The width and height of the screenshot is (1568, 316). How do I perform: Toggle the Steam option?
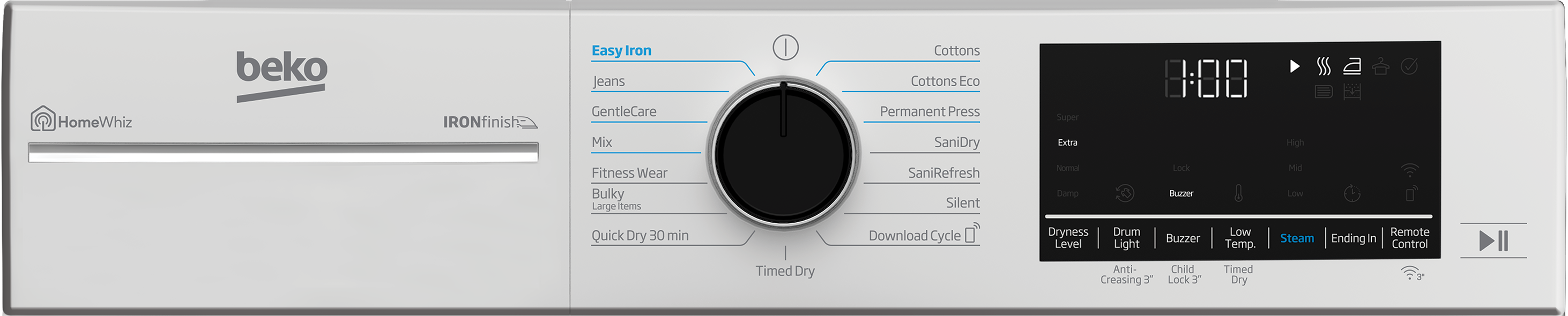tap(1297, 238)
